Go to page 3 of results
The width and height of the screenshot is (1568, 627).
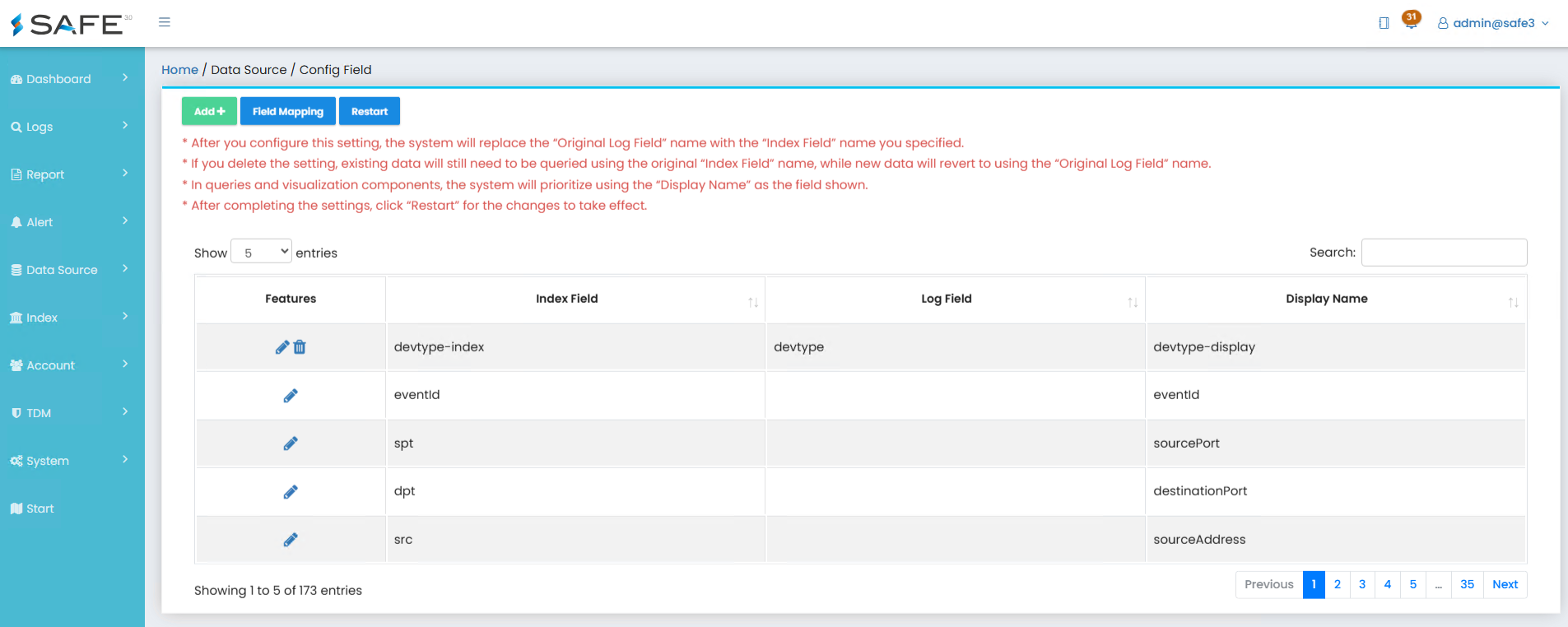tap(1362, 584)
